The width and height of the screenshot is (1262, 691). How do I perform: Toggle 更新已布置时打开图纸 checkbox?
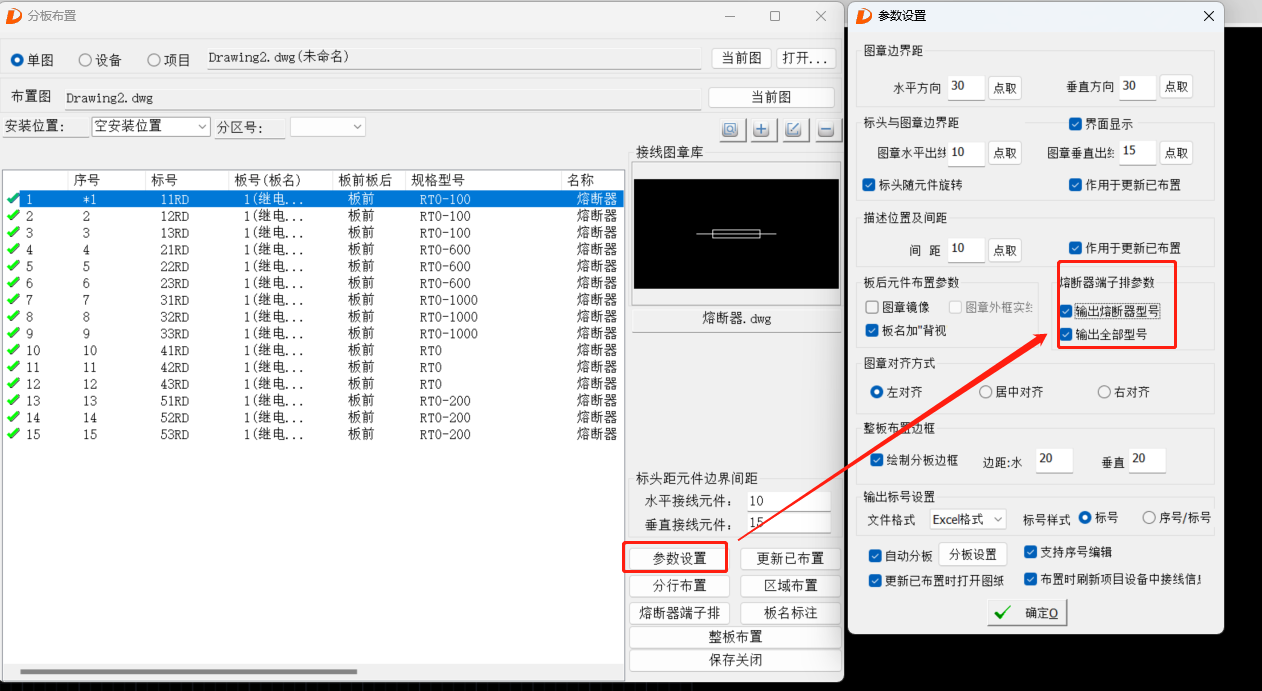coord(876,580)
